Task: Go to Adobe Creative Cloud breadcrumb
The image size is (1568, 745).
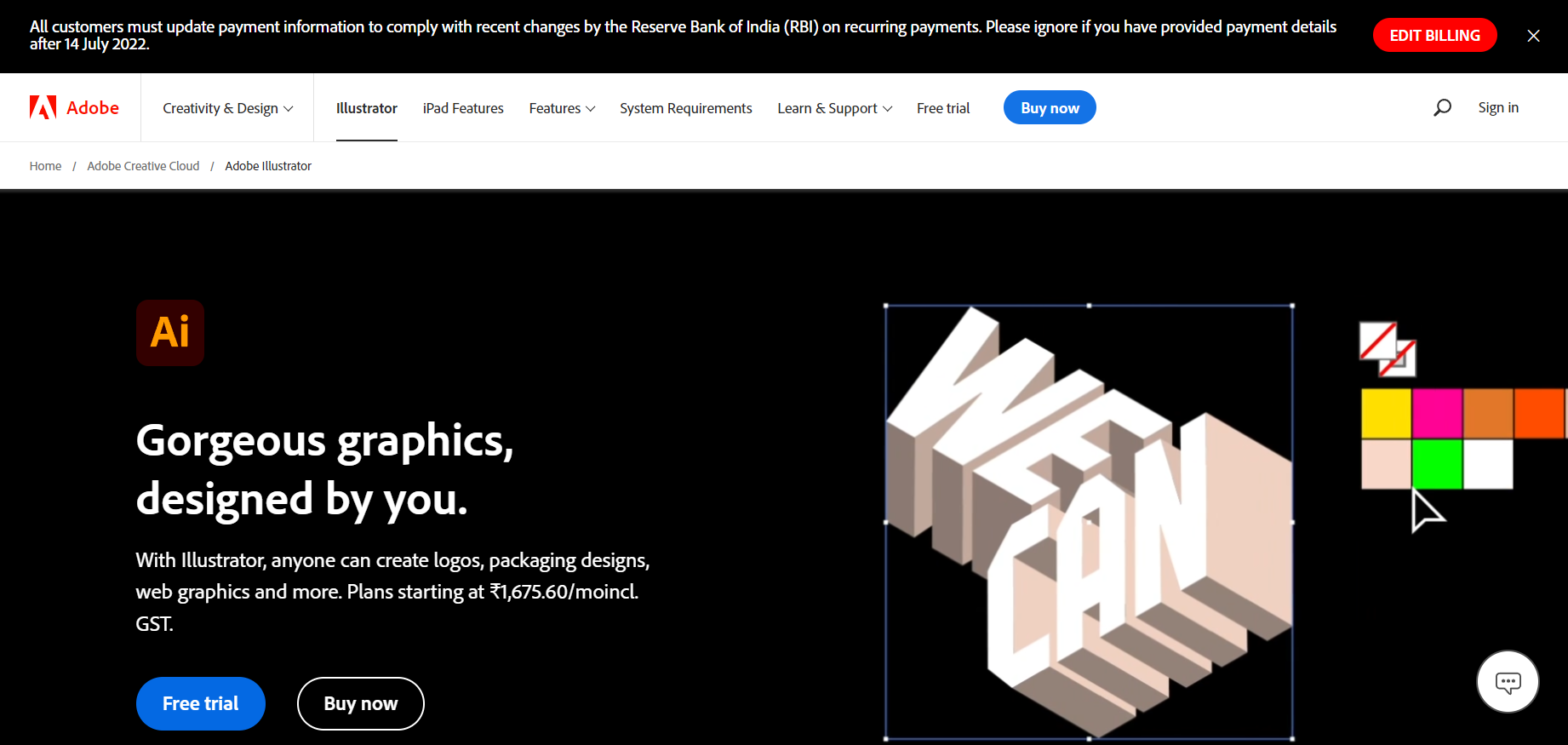Action: pos(143,166)
